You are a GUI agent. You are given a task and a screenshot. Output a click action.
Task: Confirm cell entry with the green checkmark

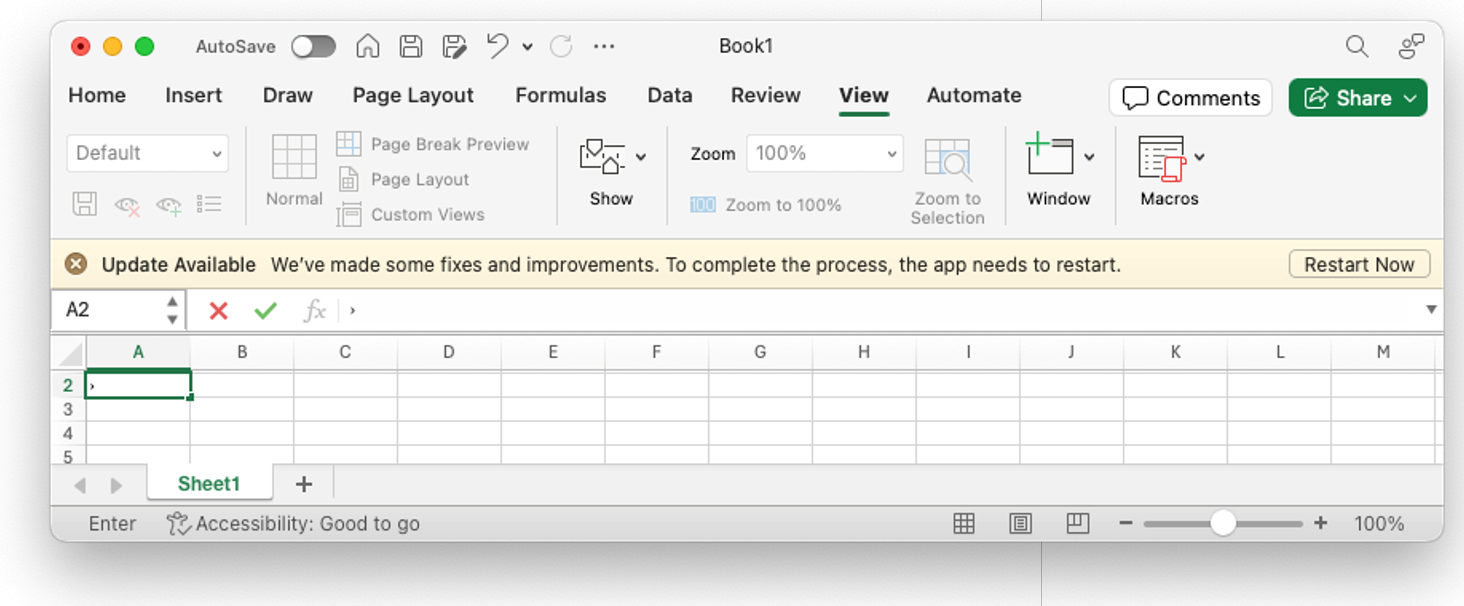point(265,310)
